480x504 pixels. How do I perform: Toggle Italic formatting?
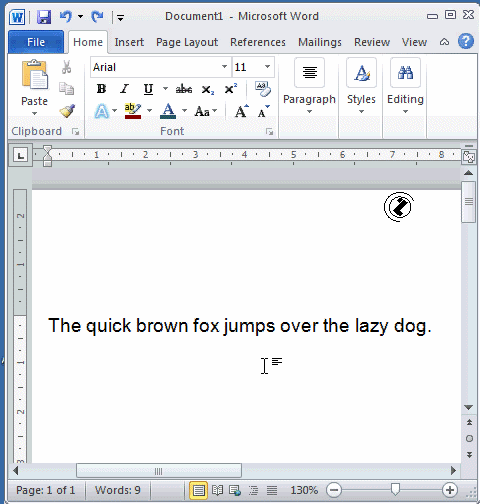pyautogui.click(x=124, y=89)
